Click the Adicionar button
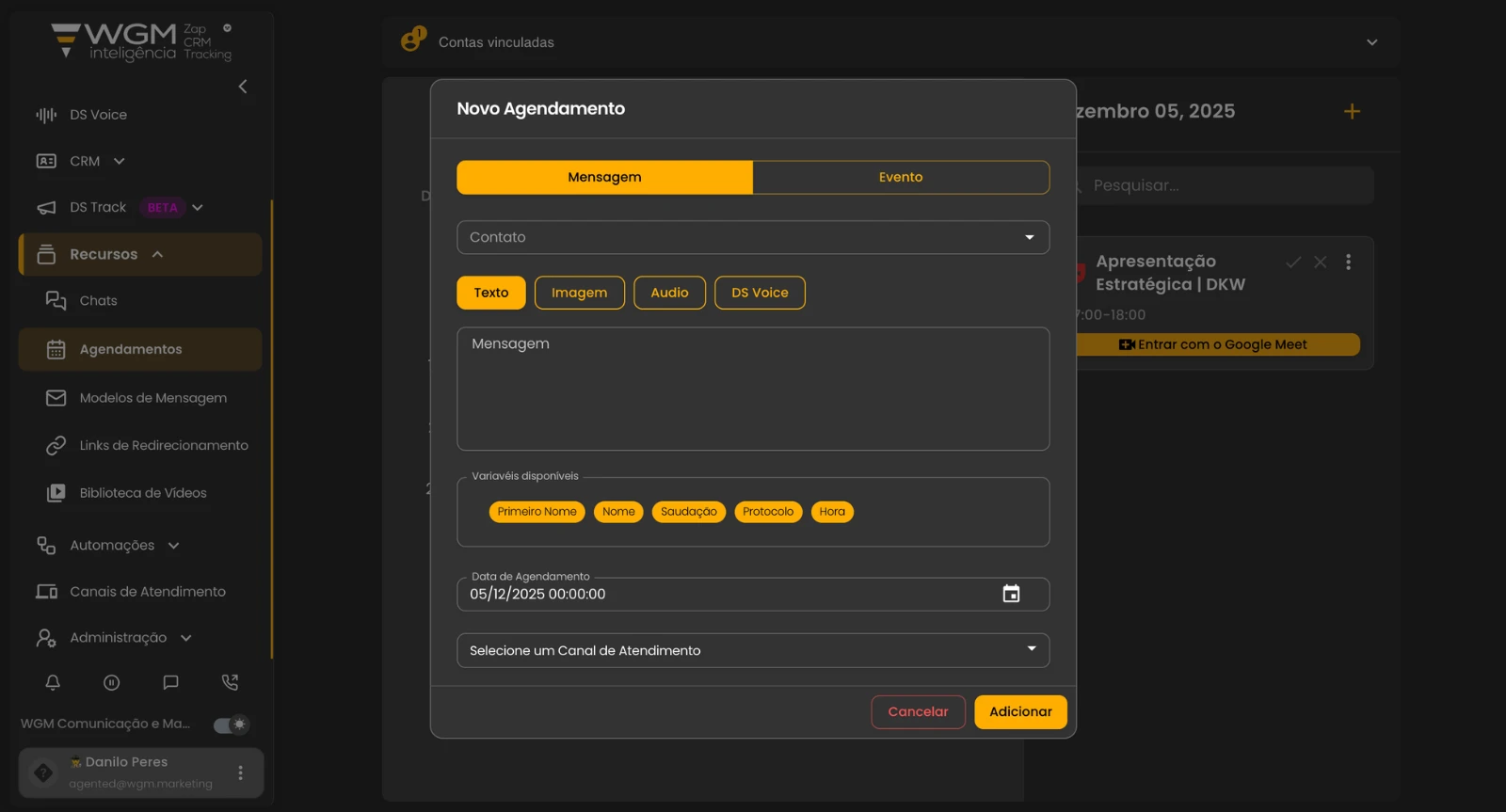The image size is (1506, 812). [x=1020, y=712]
